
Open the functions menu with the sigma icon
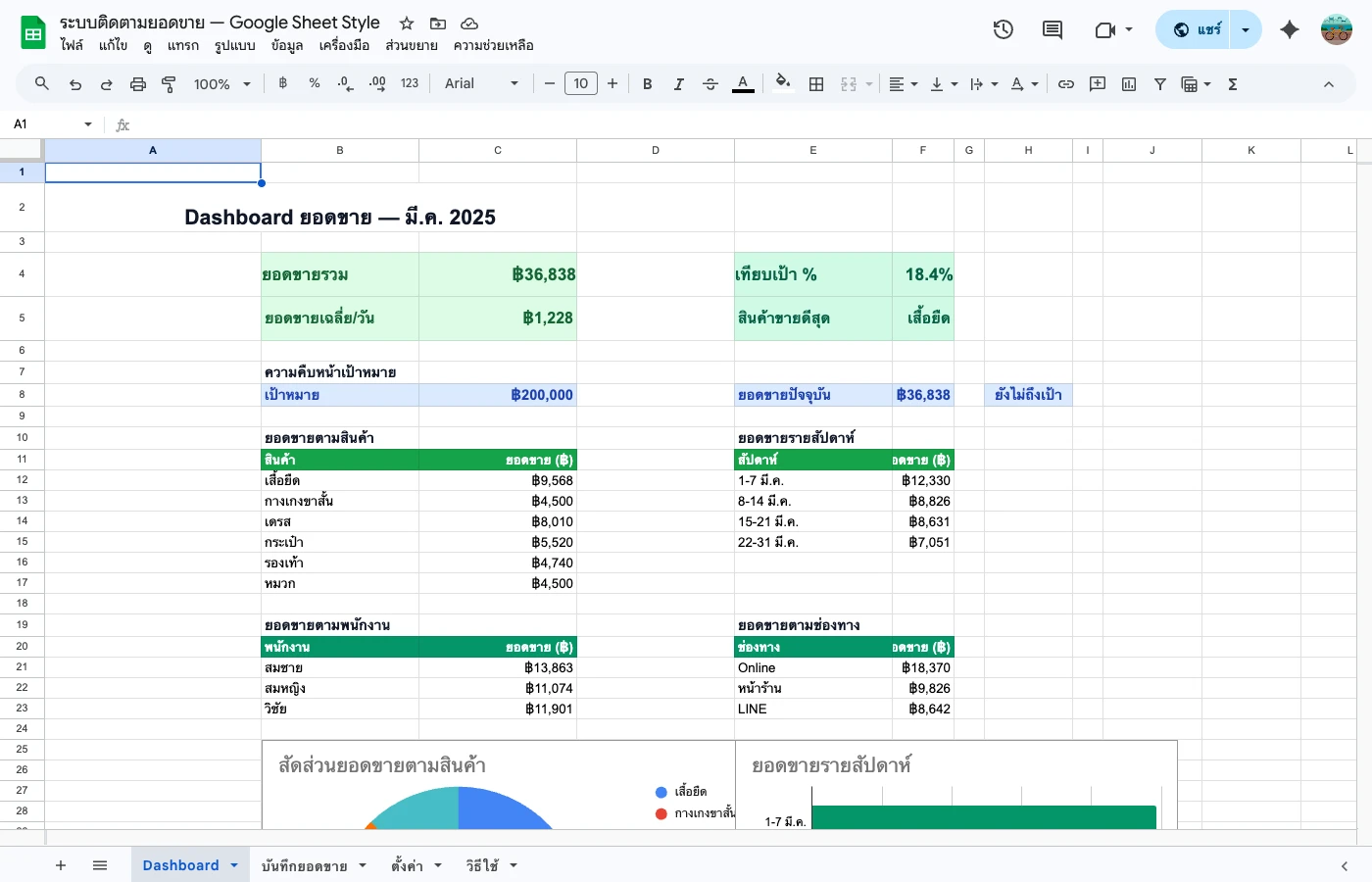(x=1231, y=83)
